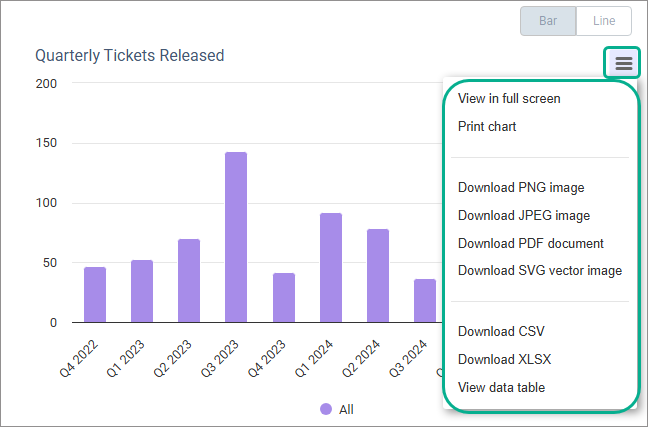Toggle the All series legend label
This screenshot has height=427, width=648.
[x=346, y=409]
